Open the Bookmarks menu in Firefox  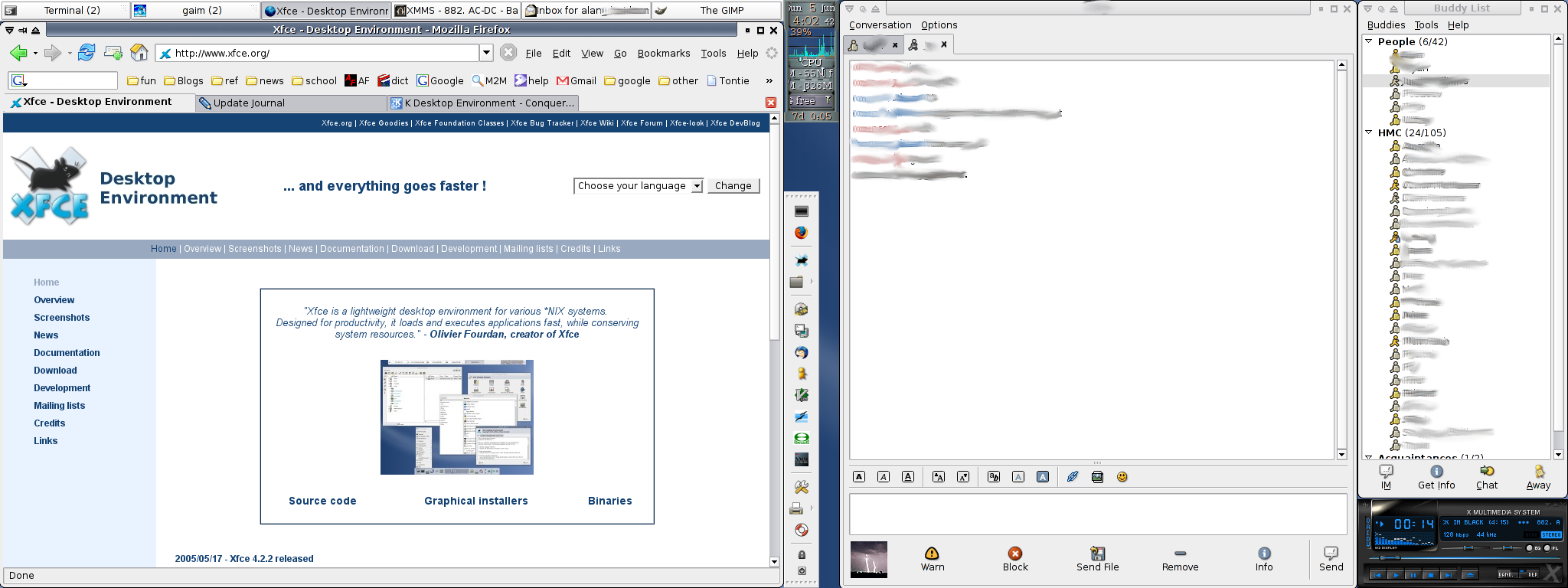663,54
